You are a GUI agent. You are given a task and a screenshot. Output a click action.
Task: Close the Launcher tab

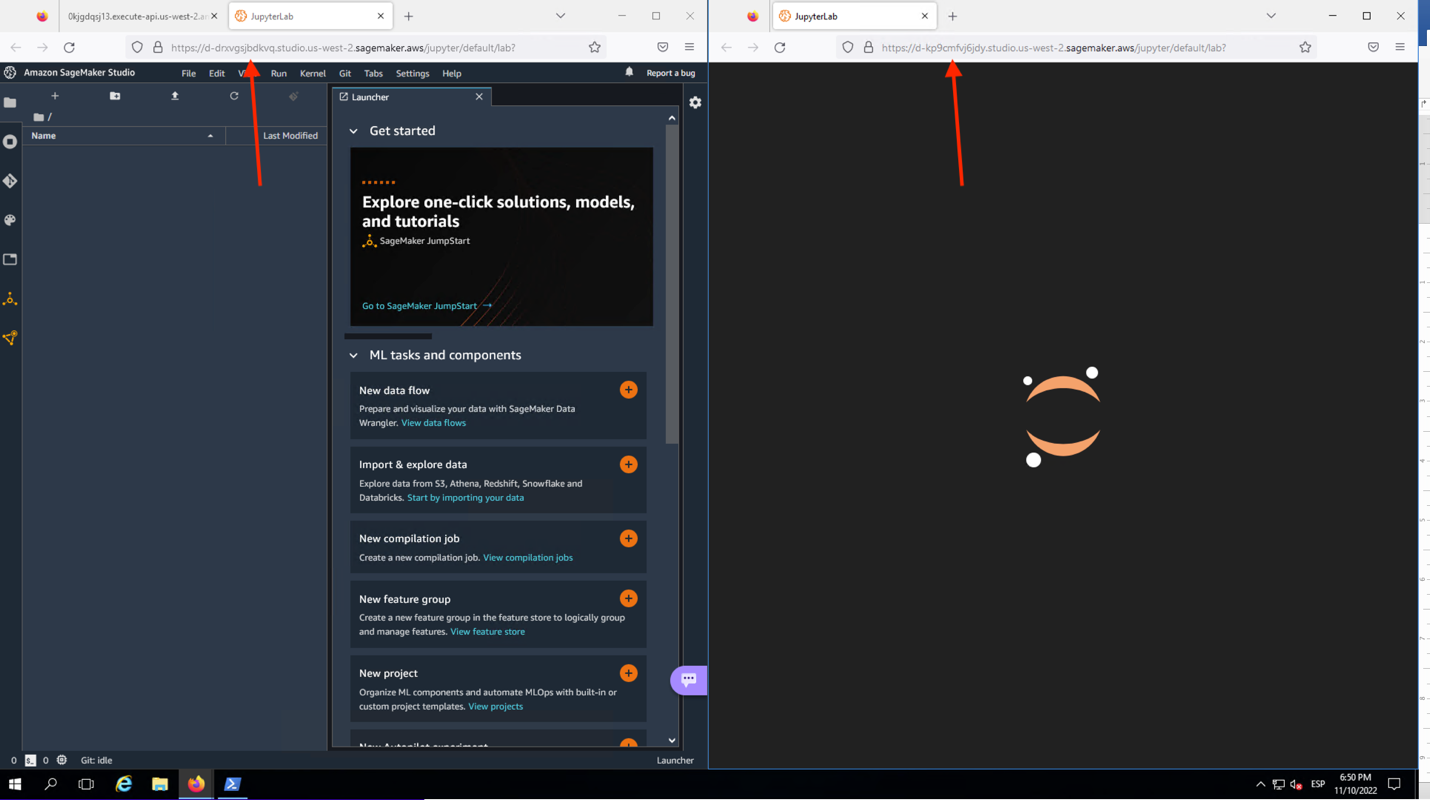479,97
